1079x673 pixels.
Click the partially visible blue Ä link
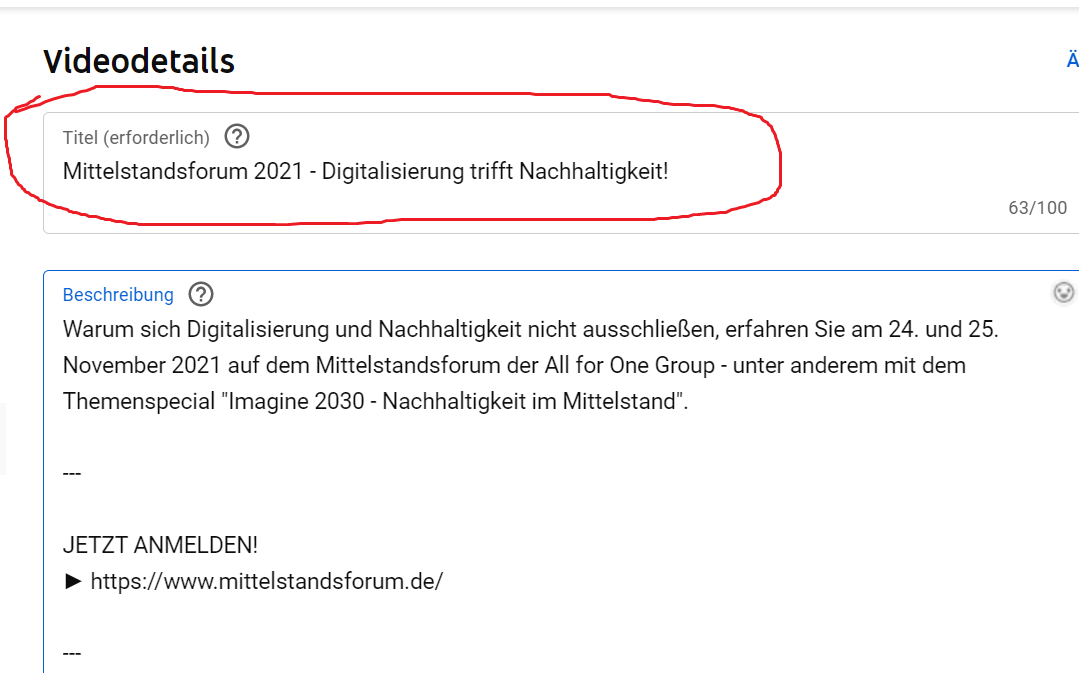point(1072,61)
